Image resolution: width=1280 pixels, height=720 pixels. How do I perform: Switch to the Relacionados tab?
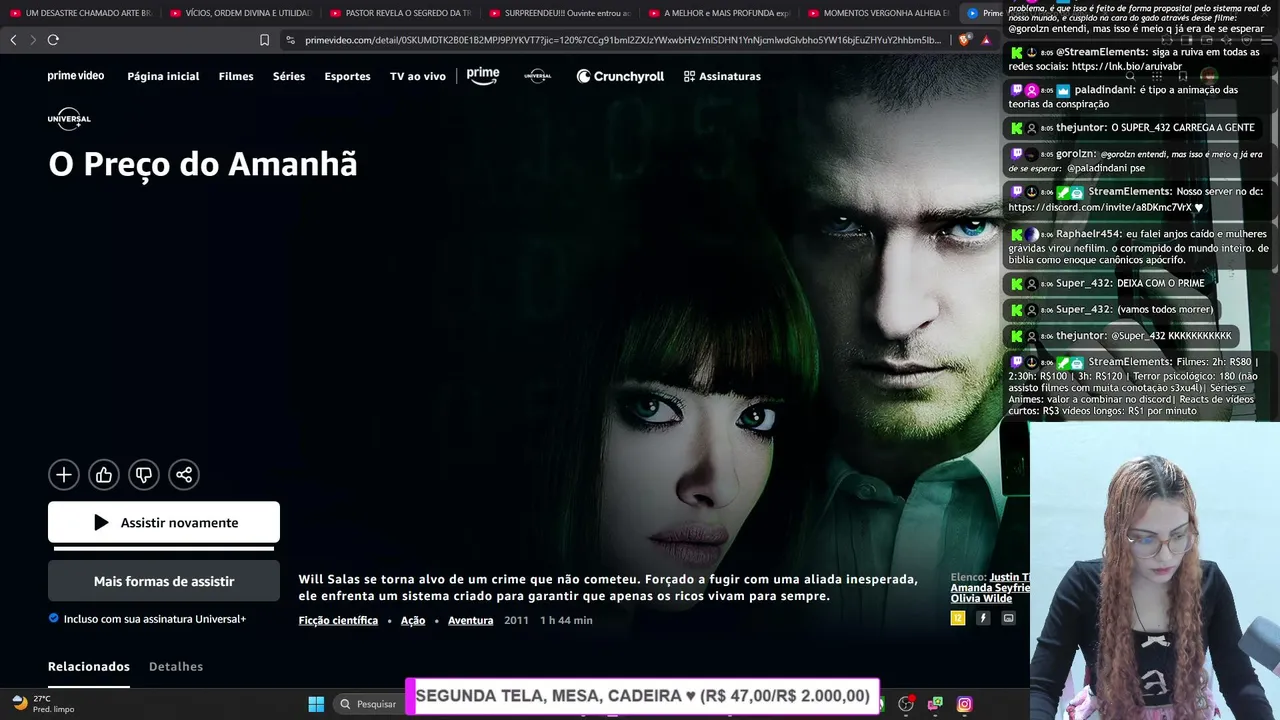coord(89,666)
